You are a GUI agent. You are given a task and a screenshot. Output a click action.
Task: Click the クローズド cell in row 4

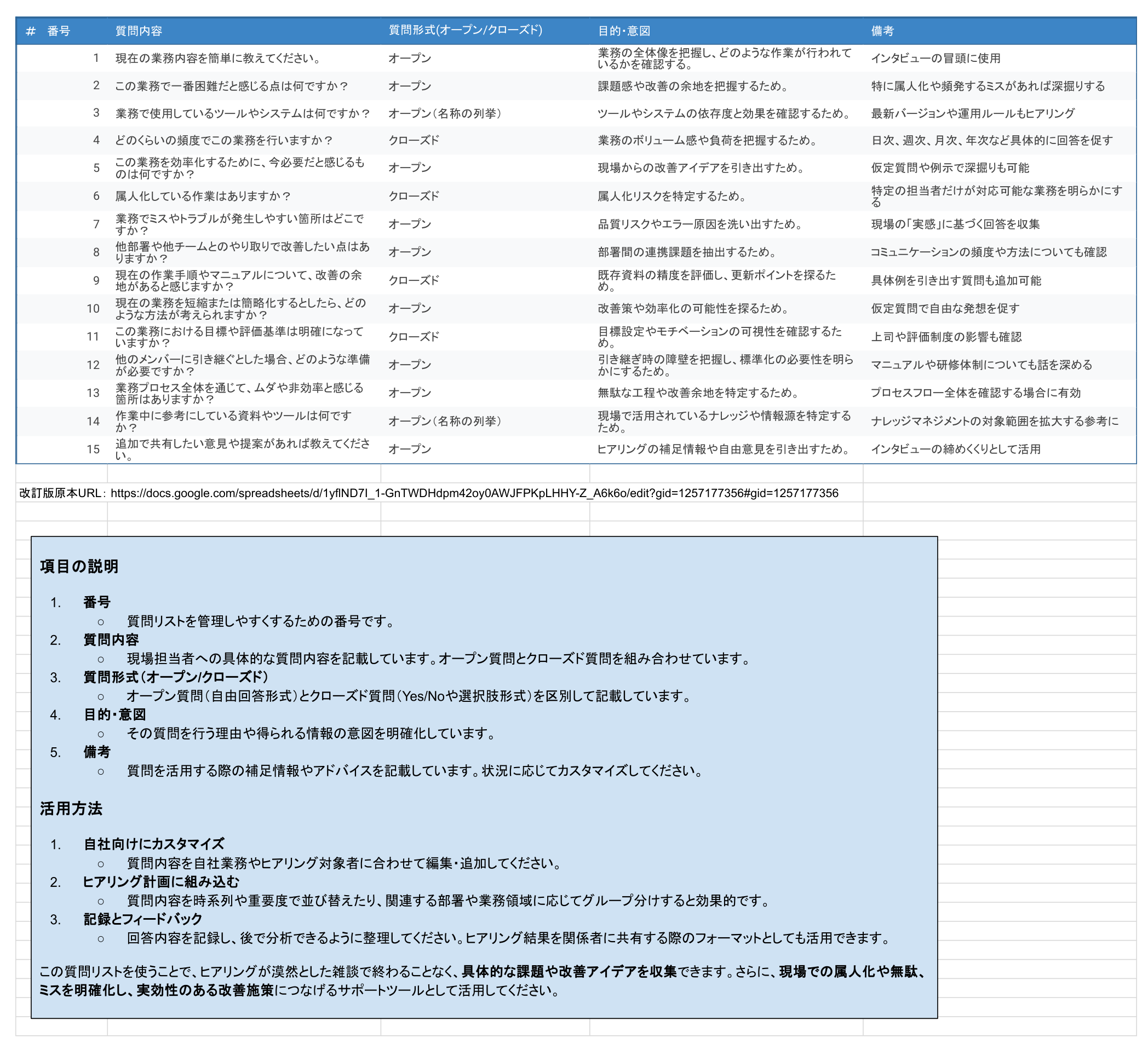coord(485,140)
